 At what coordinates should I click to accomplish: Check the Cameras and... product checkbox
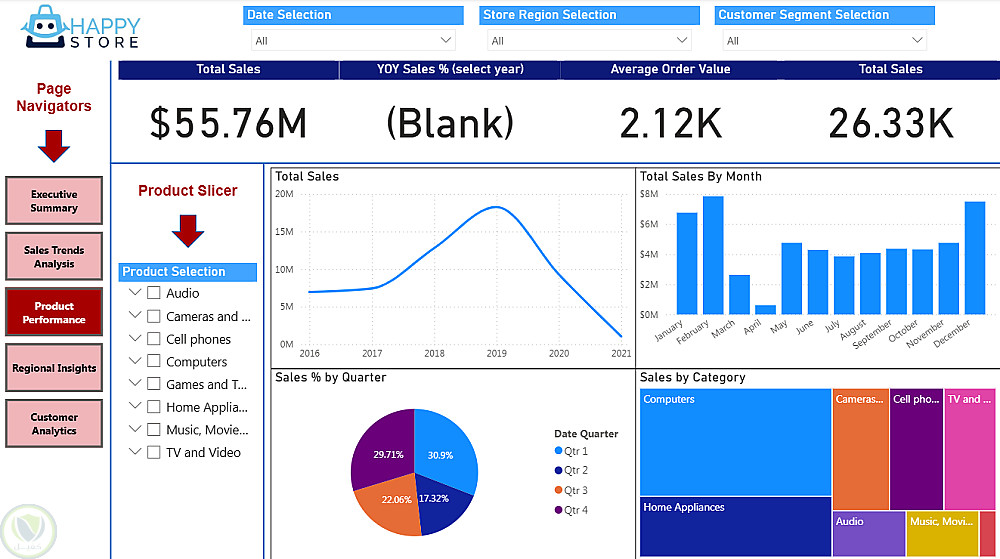[154, 316]
